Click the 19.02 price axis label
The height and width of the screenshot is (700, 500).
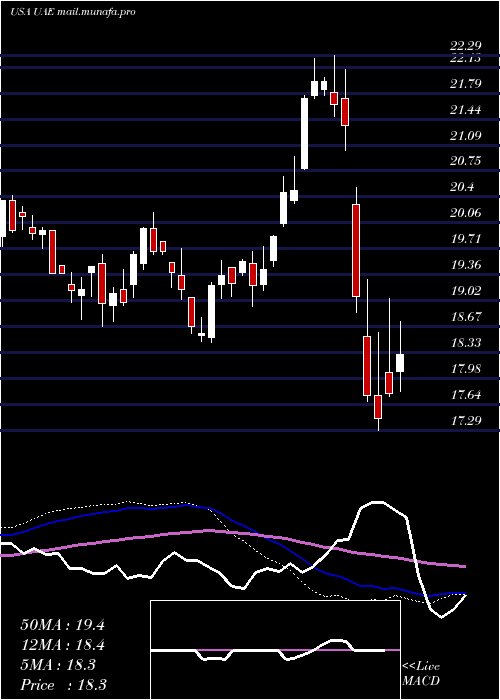coord(466,291)
